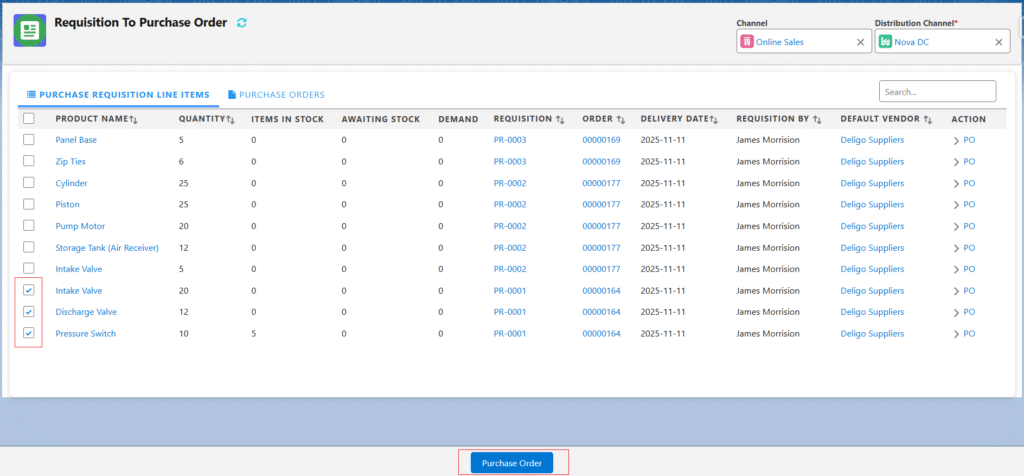Select the Purchase Requisition Line Items tab

tap(118, 95)
